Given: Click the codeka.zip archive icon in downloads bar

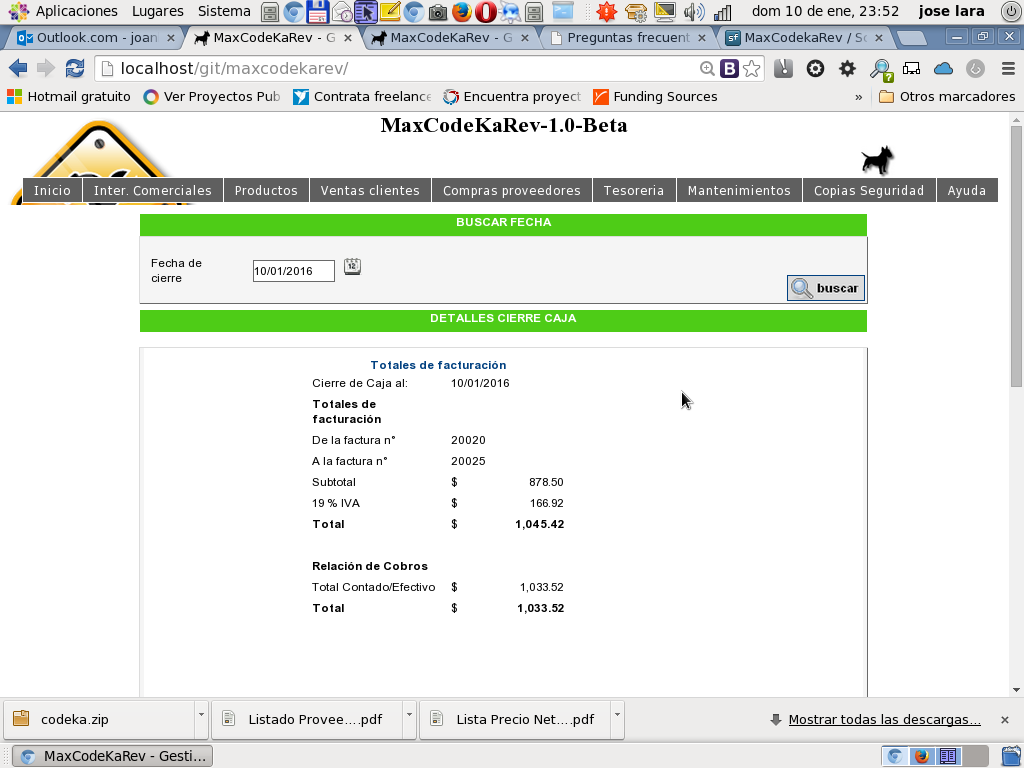Looking at the screenshot, I should tap(22, 719).
